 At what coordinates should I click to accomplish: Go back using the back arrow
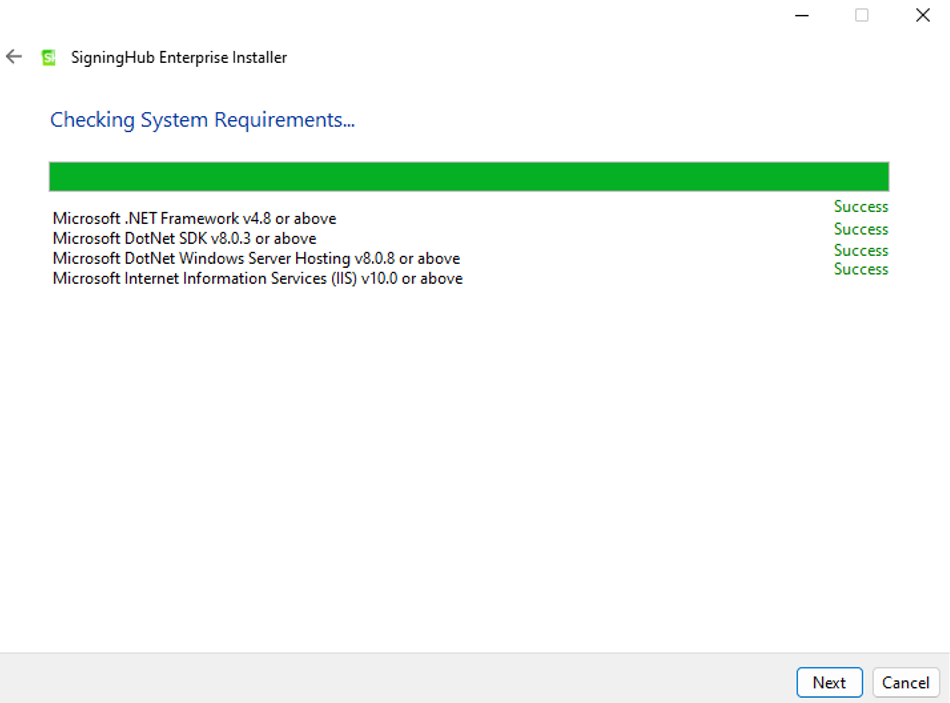coord(14,57)
